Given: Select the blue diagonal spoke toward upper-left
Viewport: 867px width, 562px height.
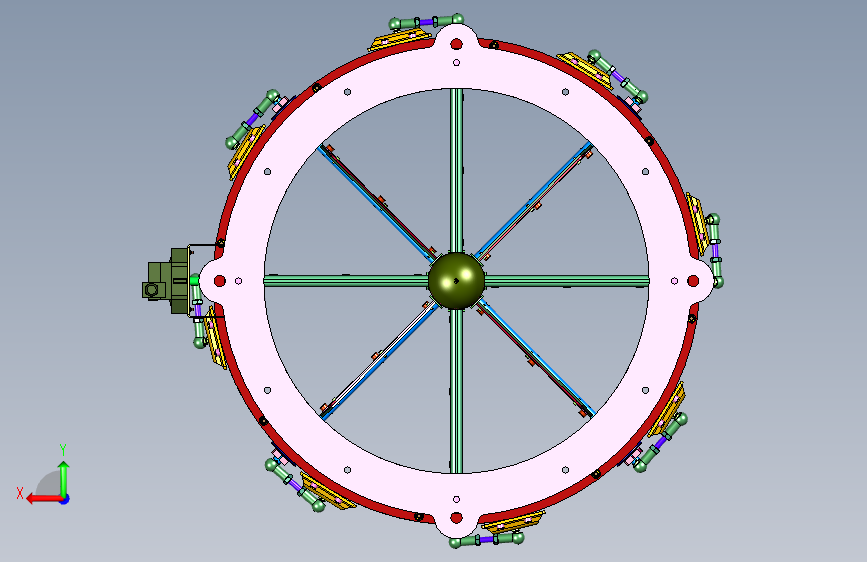Looking at the screenshot, I should click(375, 202).
